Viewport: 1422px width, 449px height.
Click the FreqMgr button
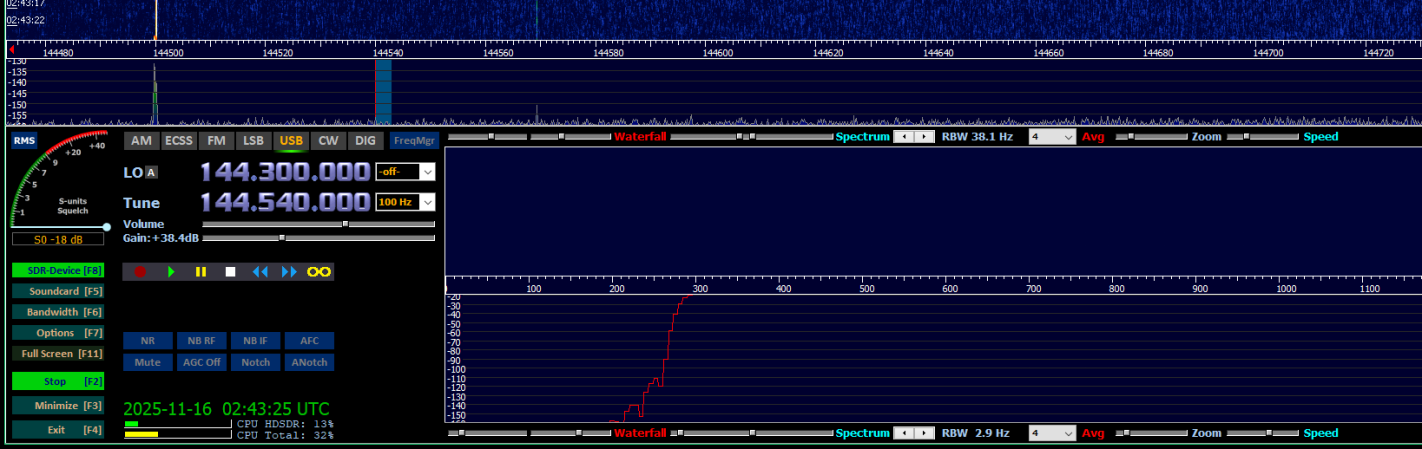click(414, 141)
